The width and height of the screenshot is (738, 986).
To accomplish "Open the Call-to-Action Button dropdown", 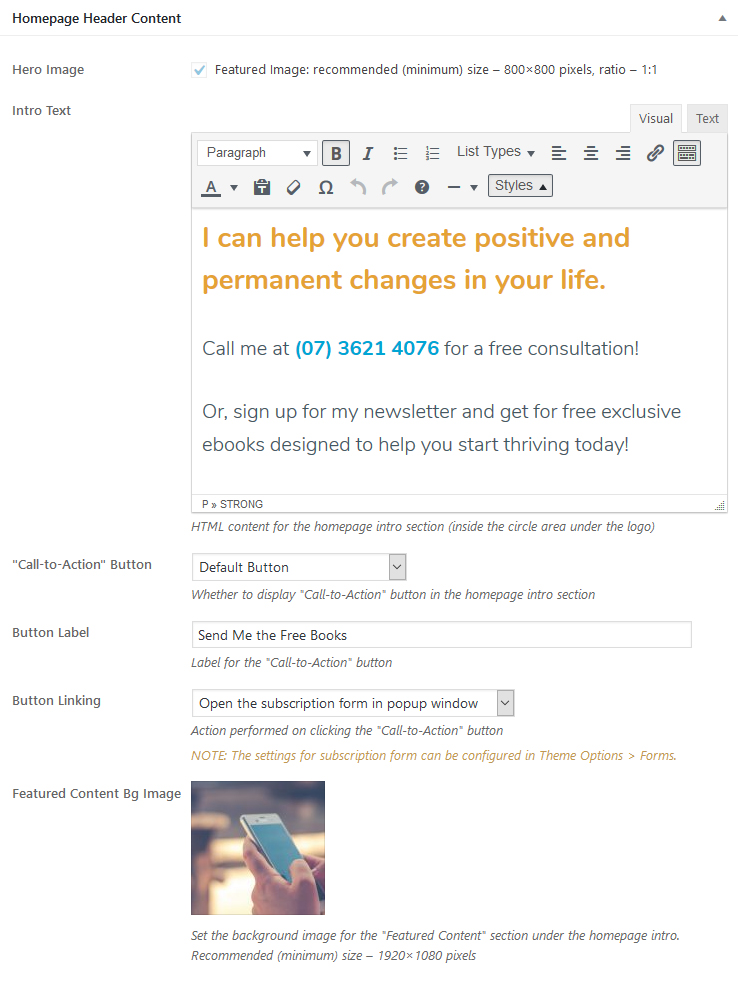I will 299,567.
